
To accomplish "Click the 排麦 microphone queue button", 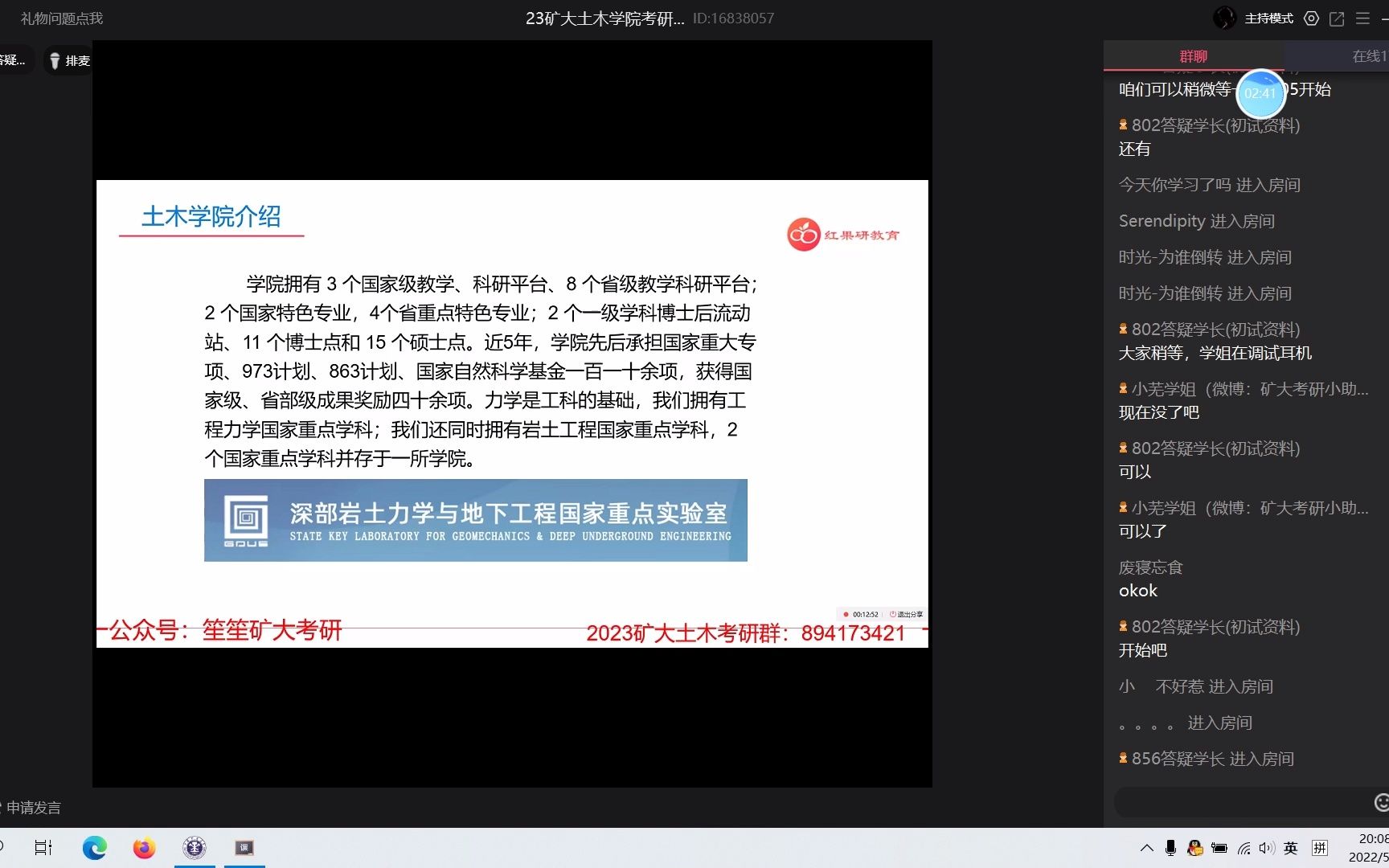I will (x=69, y=61).
